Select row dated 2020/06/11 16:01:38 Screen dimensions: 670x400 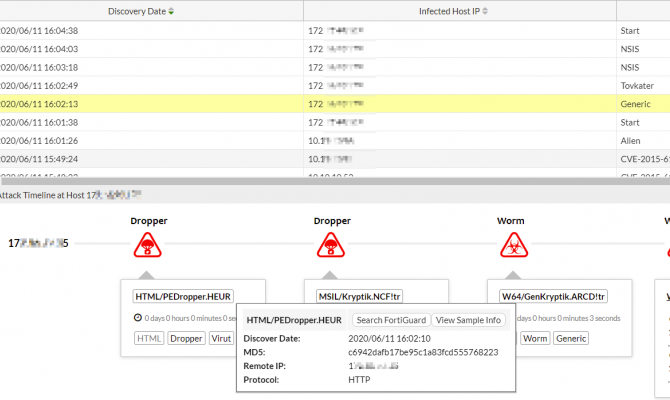(x=335, y=122)
